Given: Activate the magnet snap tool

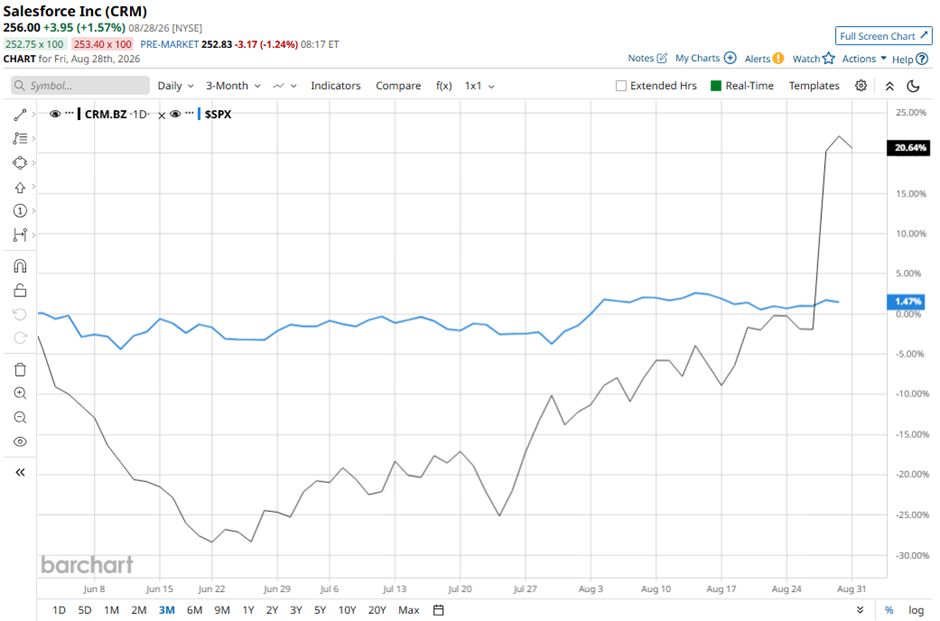Looking at the screenshot, I should point(20,266).
